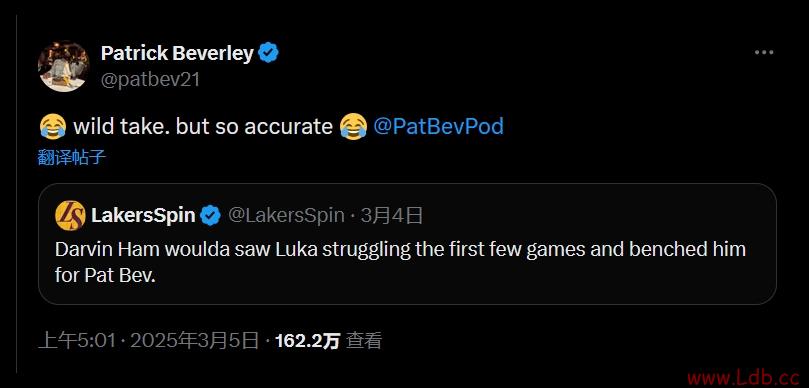This screenshot has width=809, height=388.
Task: Click the LakersSpin LS logo avatar
Action: pyautogui.click(x=70, y=216)
